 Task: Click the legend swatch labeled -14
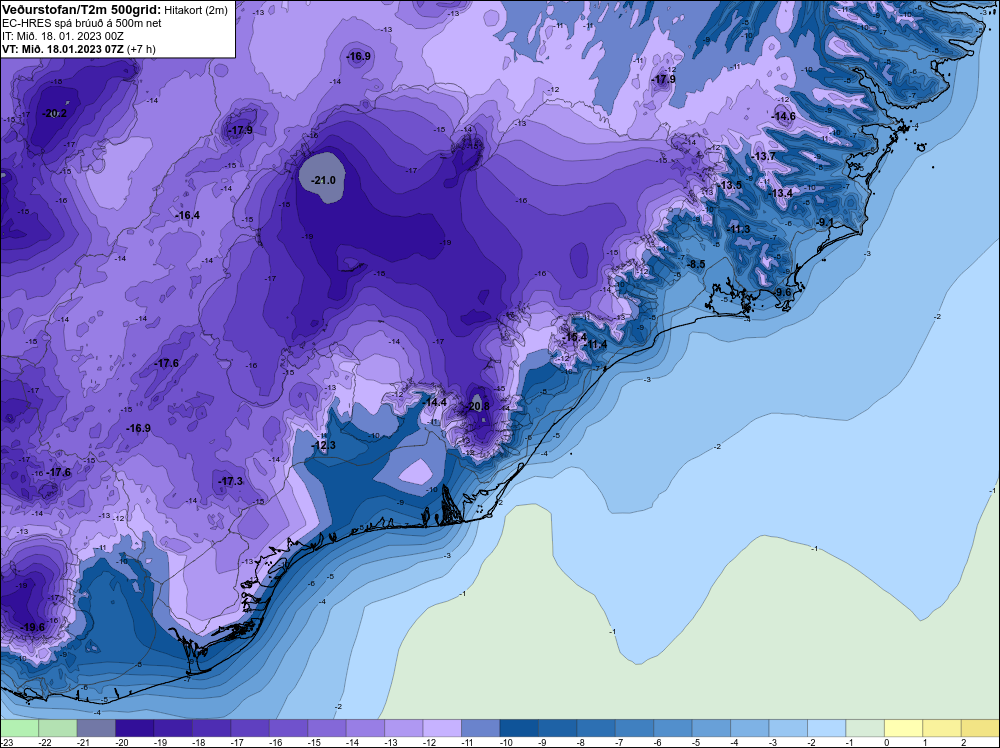365,728
